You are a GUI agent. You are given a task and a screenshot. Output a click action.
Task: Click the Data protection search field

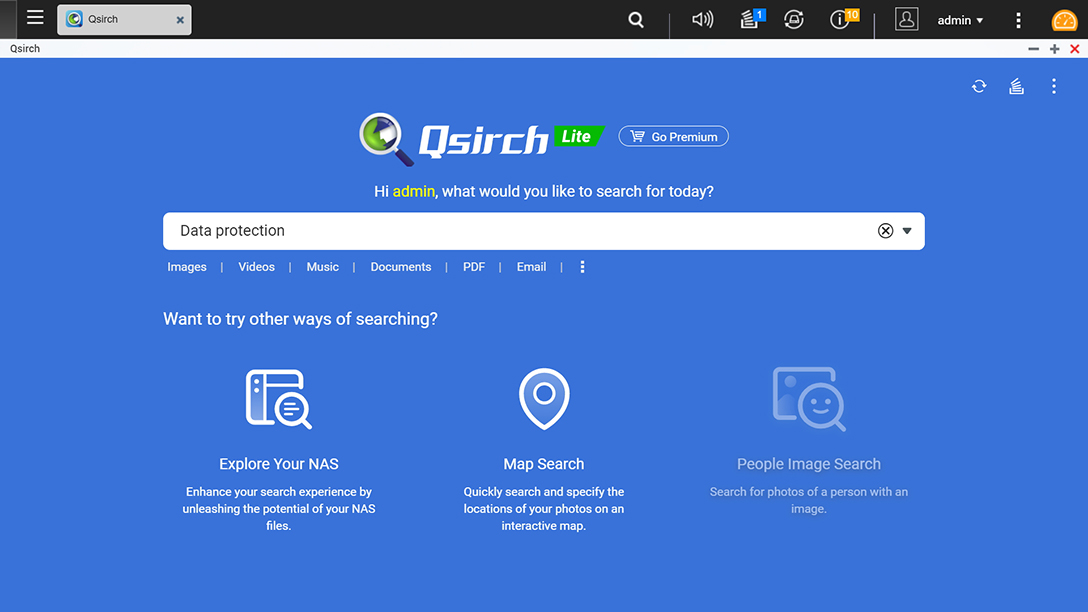click(x=500, y=231)
